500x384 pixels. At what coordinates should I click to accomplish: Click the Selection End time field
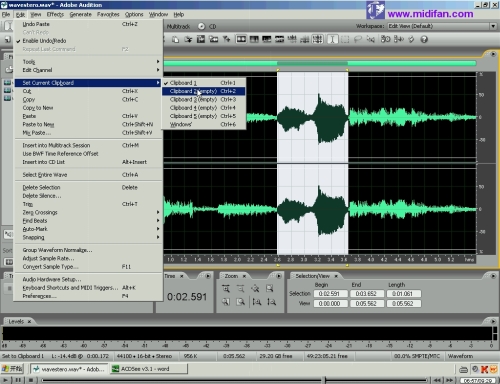point(366,294)
